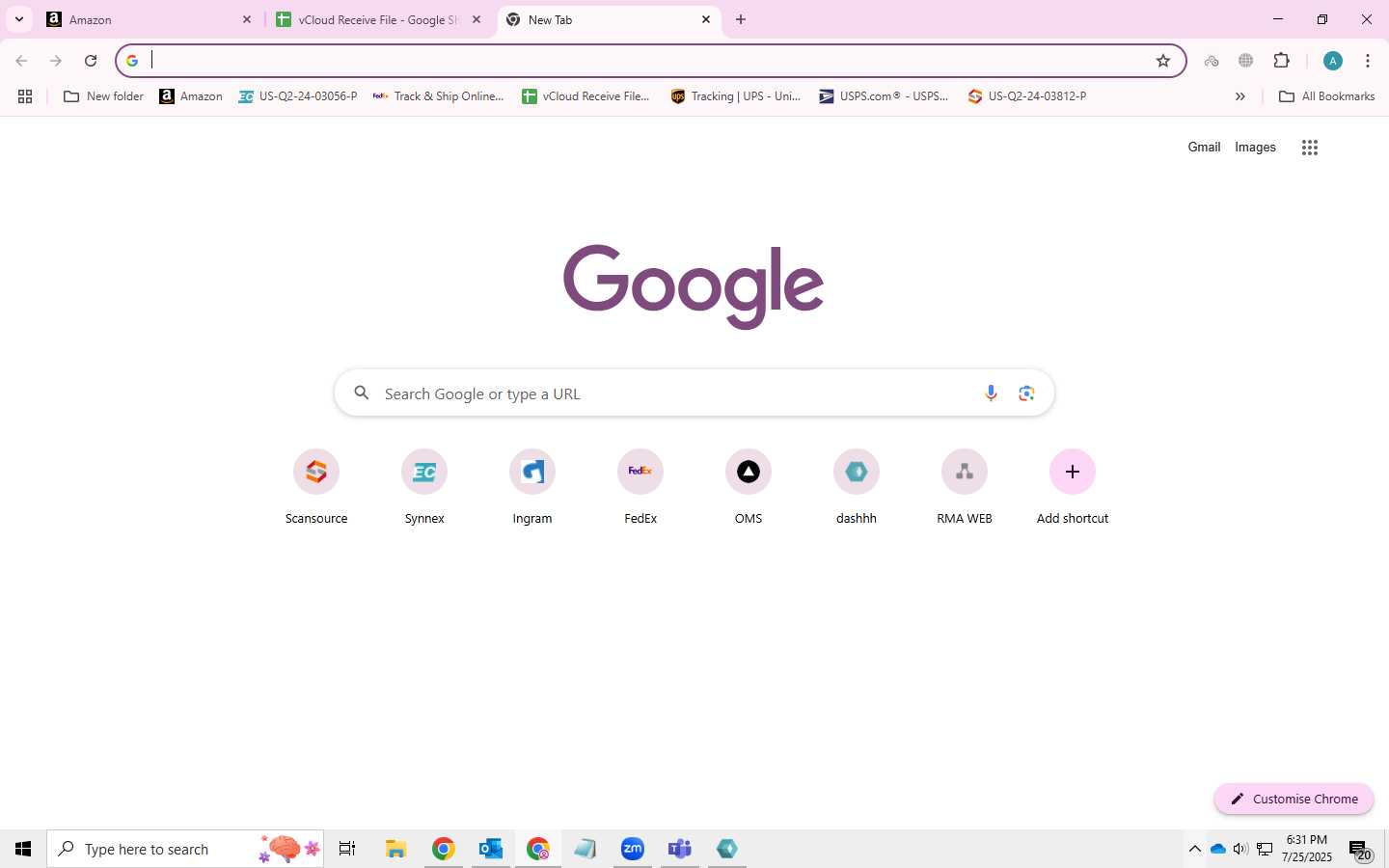Screen dimensions: 1389x868
Task: Select the New Tab tab
Action: point(610,19)
